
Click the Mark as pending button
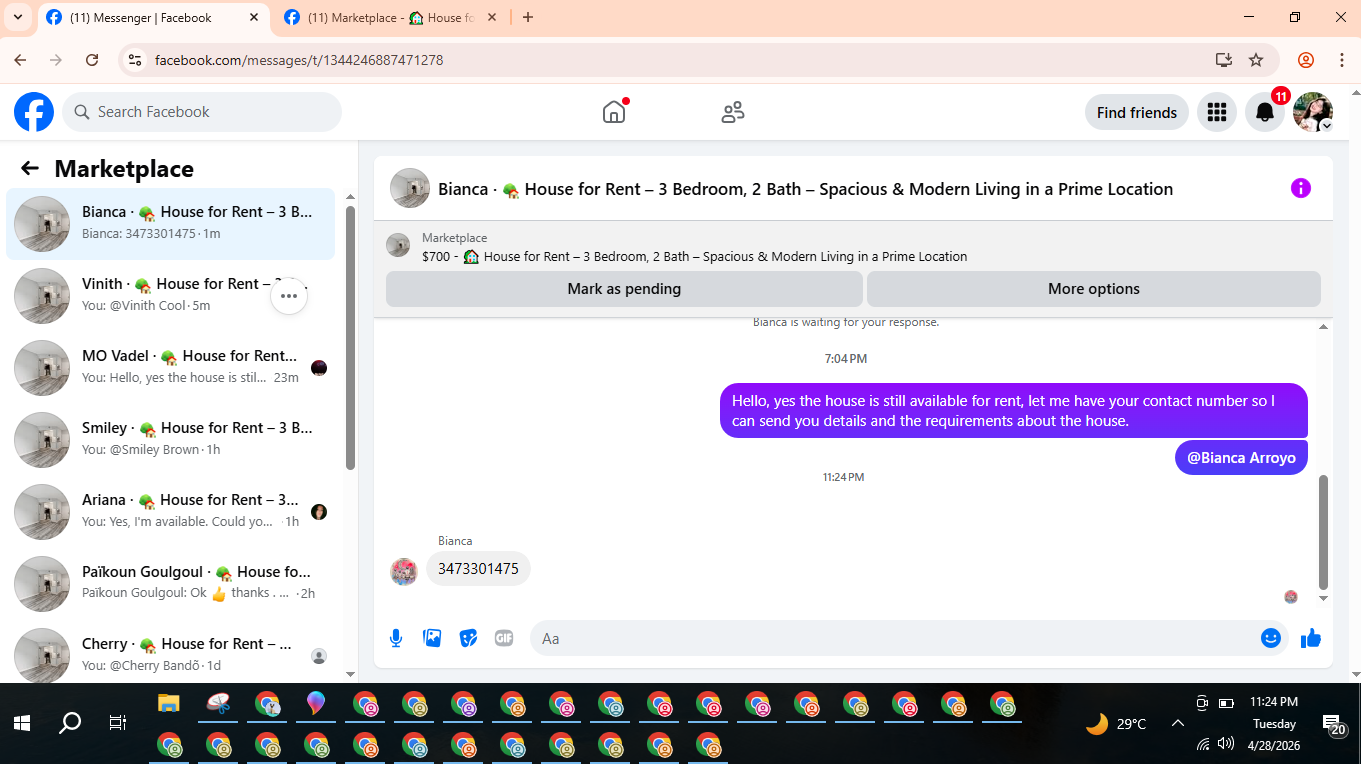point(624,289)
